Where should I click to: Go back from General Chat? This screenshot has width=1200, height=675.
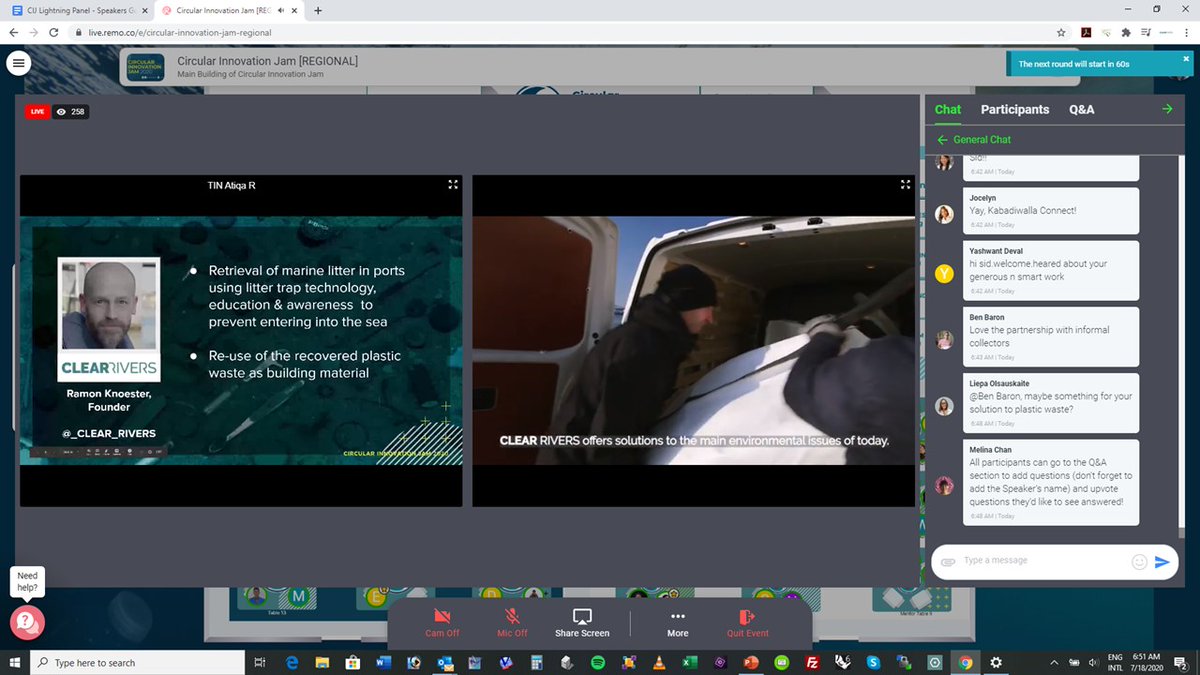point(941,137)
